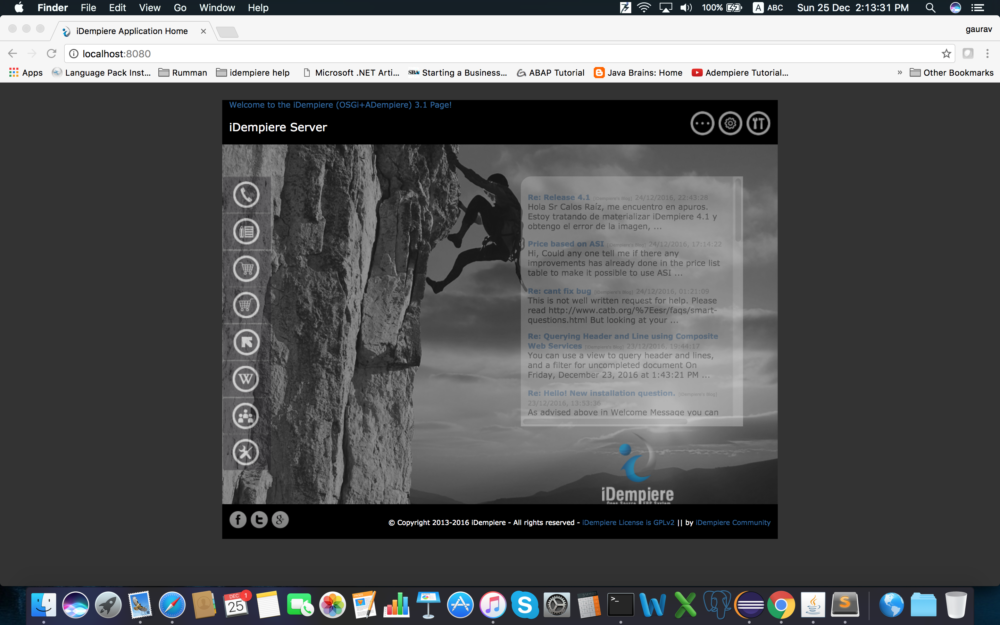Viewport: 1000px width, 625px height.
Task: Select the iDempiere Application Home tab
Action: [x=133, y=31]
